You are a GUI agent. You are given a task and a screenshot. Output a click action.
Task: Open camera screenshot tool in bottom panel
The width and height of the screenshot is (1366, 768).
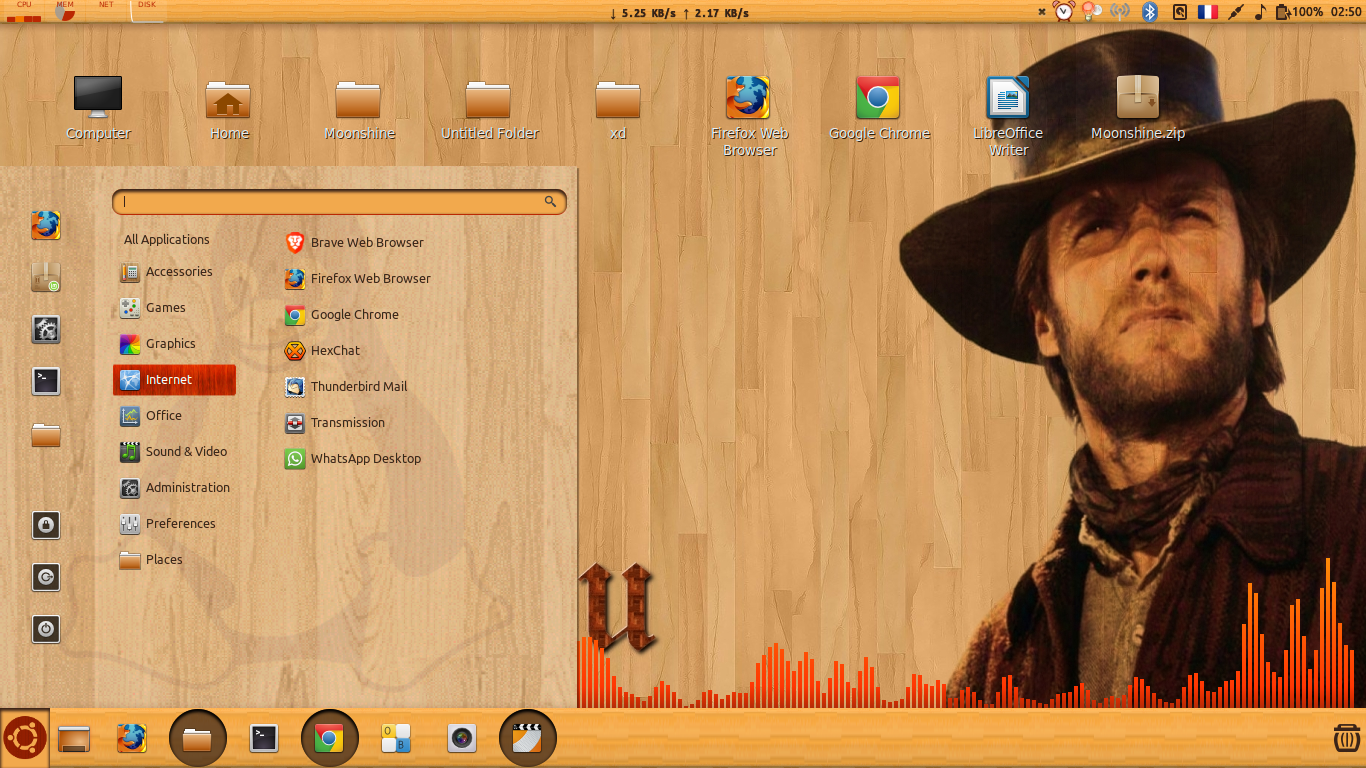[461, 739]
